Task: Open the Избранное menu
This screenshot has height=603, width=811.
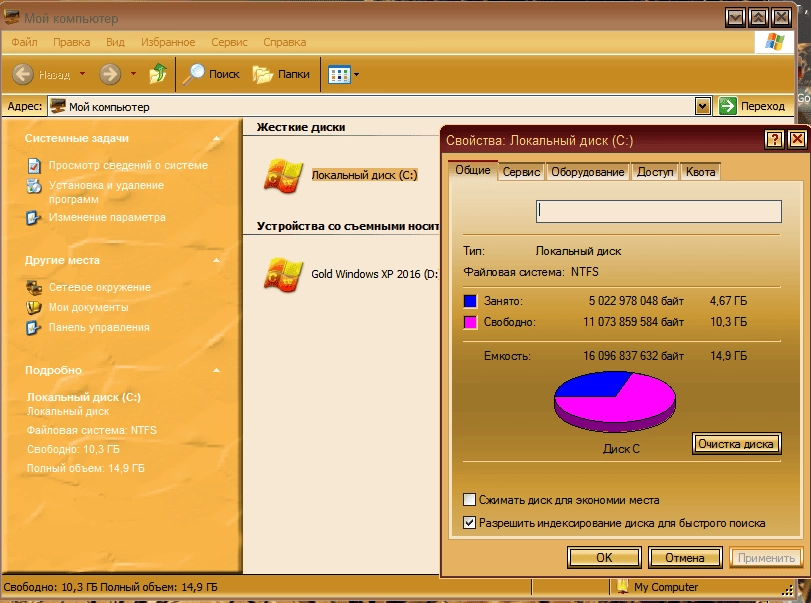Action: pos(168,42)
